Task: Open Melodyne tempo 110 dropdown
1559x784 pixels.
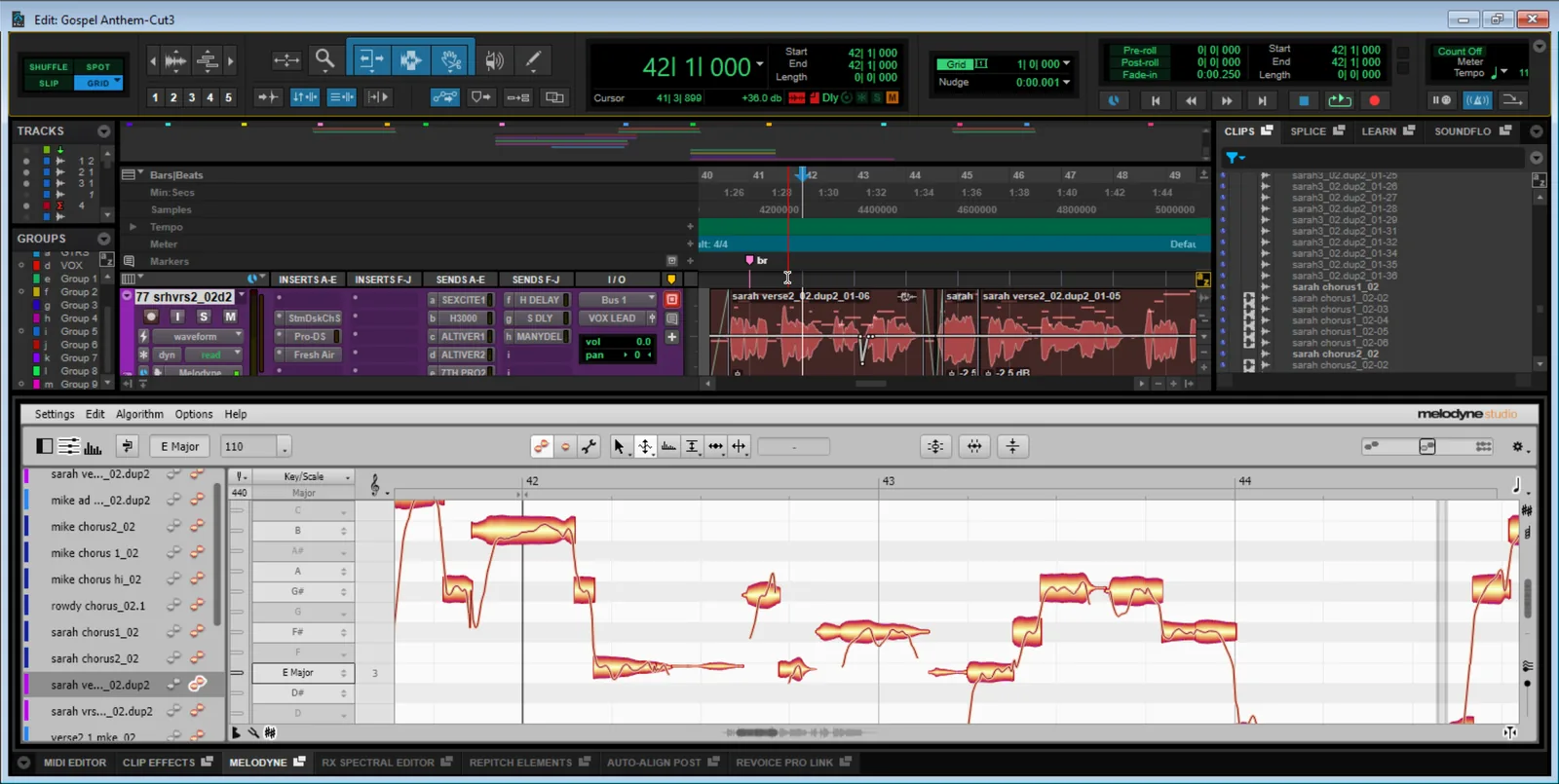Action: point(285,448)
